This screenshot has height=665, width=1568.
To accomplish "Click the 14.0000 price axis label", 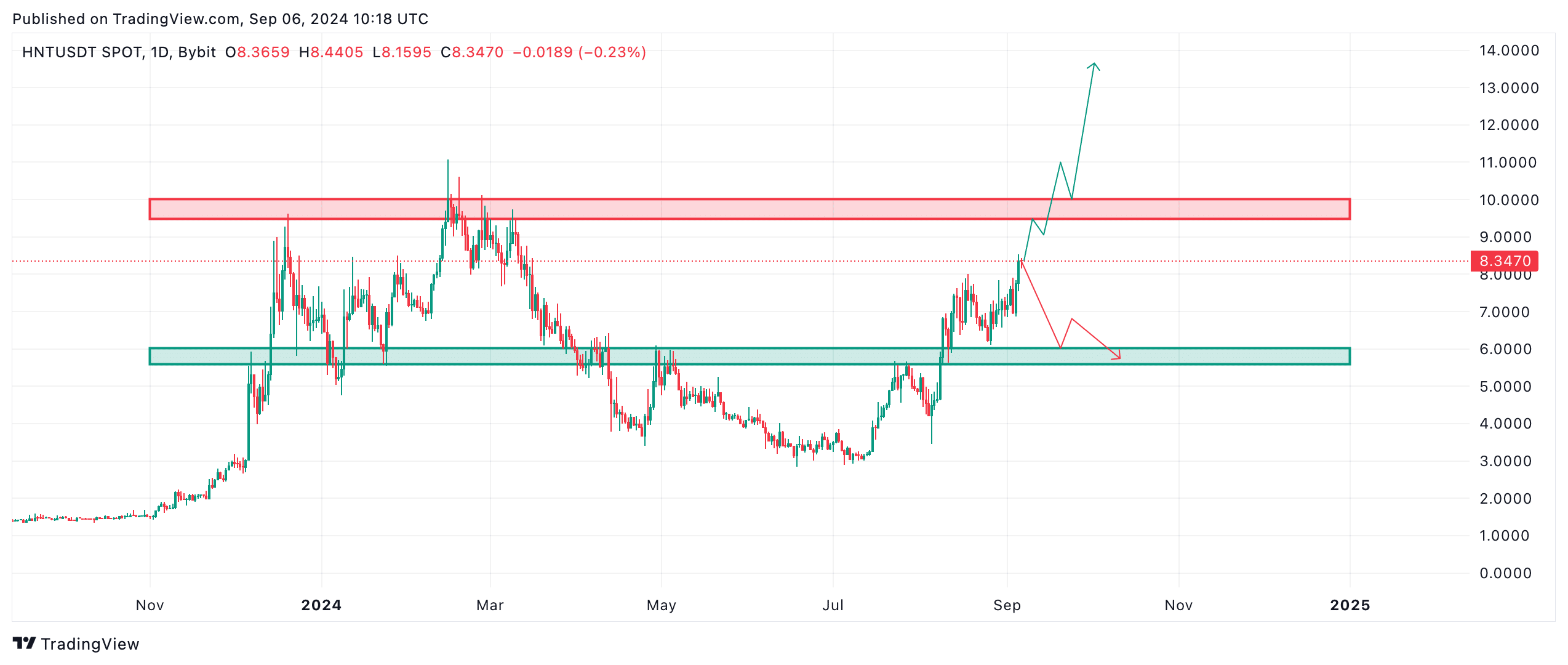I will pos(1509,50).
